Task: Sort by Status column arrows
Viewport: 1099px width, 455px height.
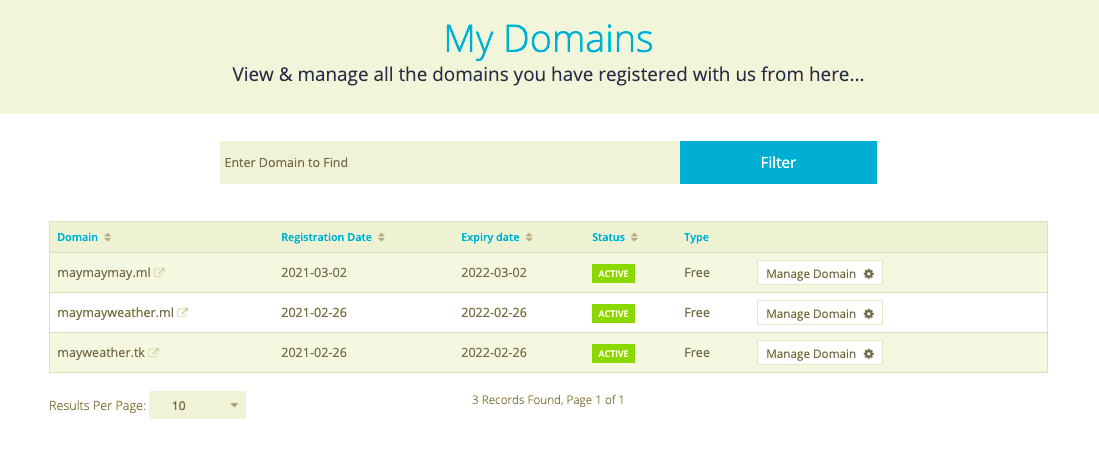Action: (634, 238)
